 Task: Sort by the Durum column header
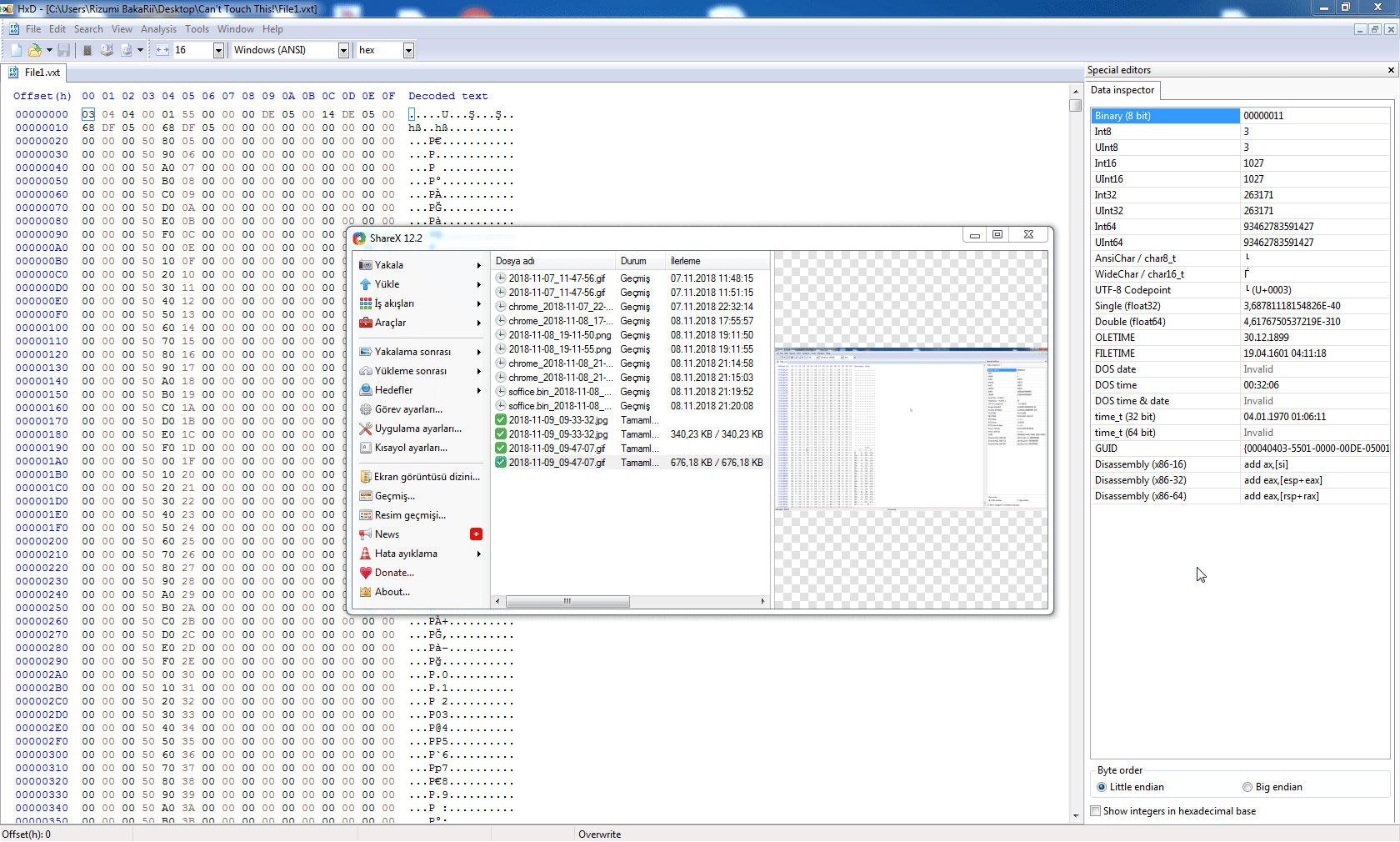(x=641, y=261)
